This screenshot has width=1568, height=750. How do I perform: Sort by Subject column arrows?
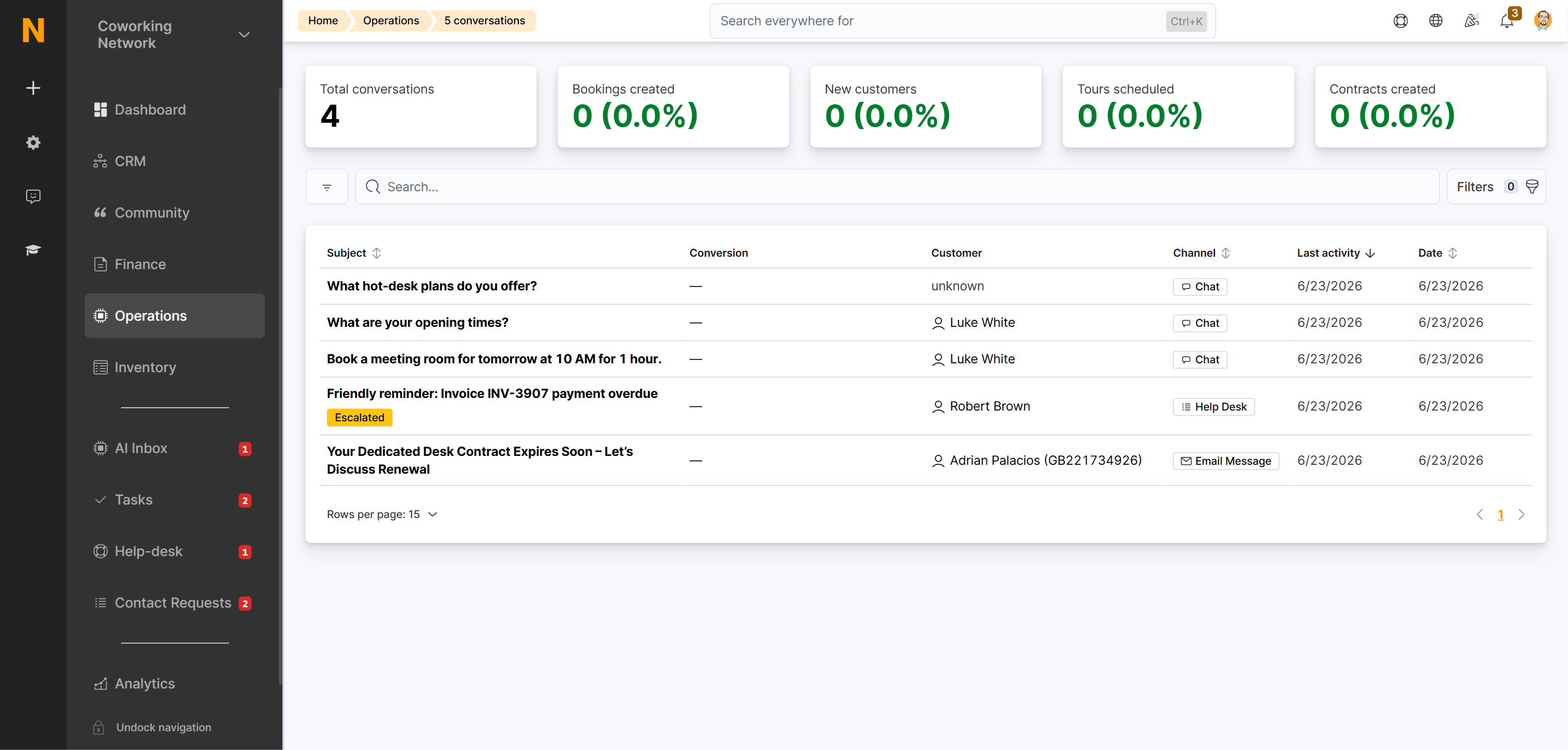pos(377,252)
